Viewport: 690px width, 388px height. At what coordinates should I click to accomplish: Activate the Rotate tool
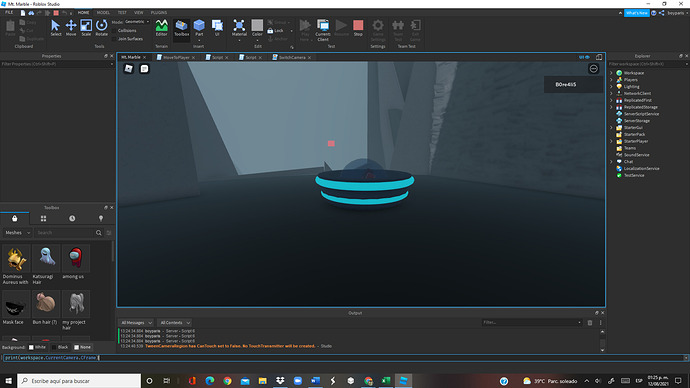[102, 27]
